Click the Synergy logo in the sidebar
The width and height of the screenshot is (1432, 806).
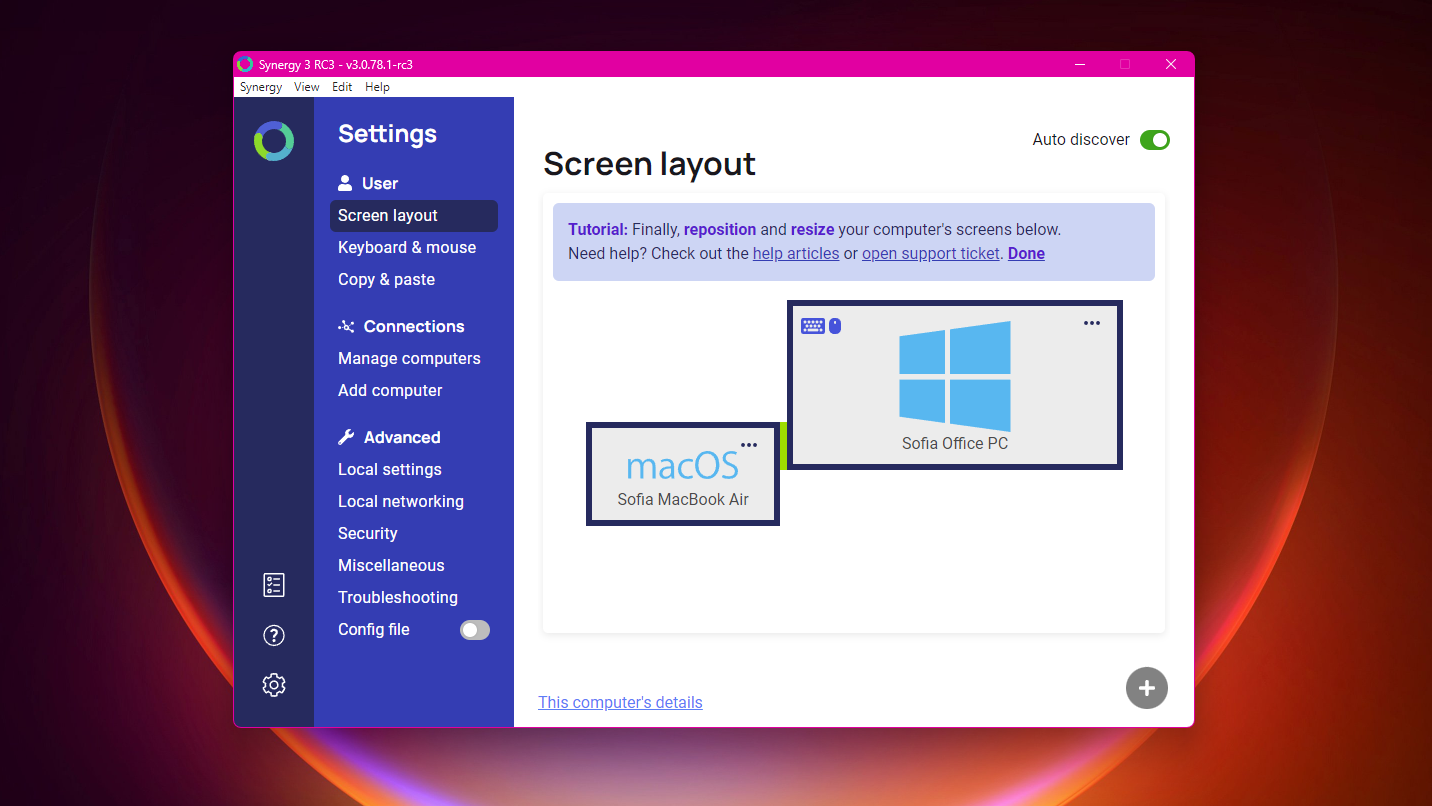274,141
